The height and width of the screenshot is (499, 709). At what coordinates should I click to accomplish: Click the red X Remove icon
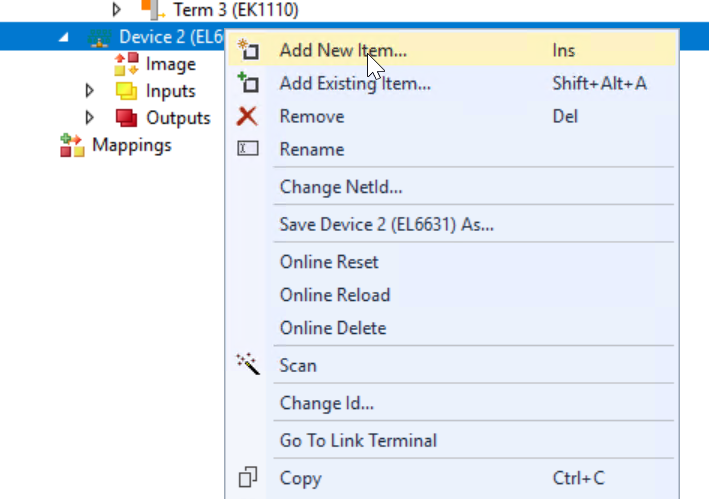click(x=247, y=116)
